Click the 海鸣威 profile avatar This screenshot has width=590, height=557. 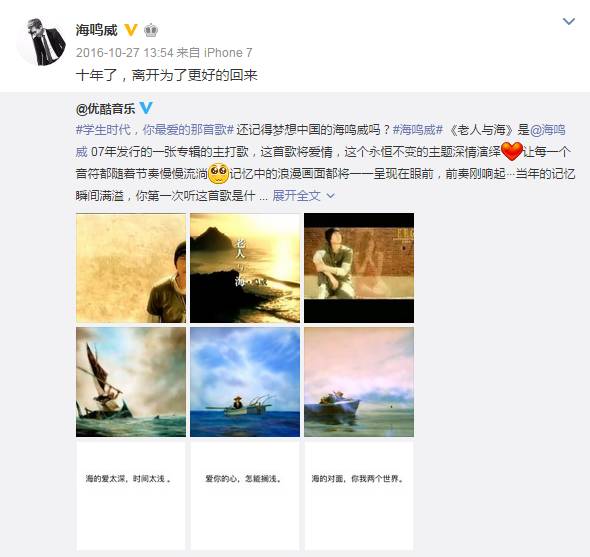41,41
